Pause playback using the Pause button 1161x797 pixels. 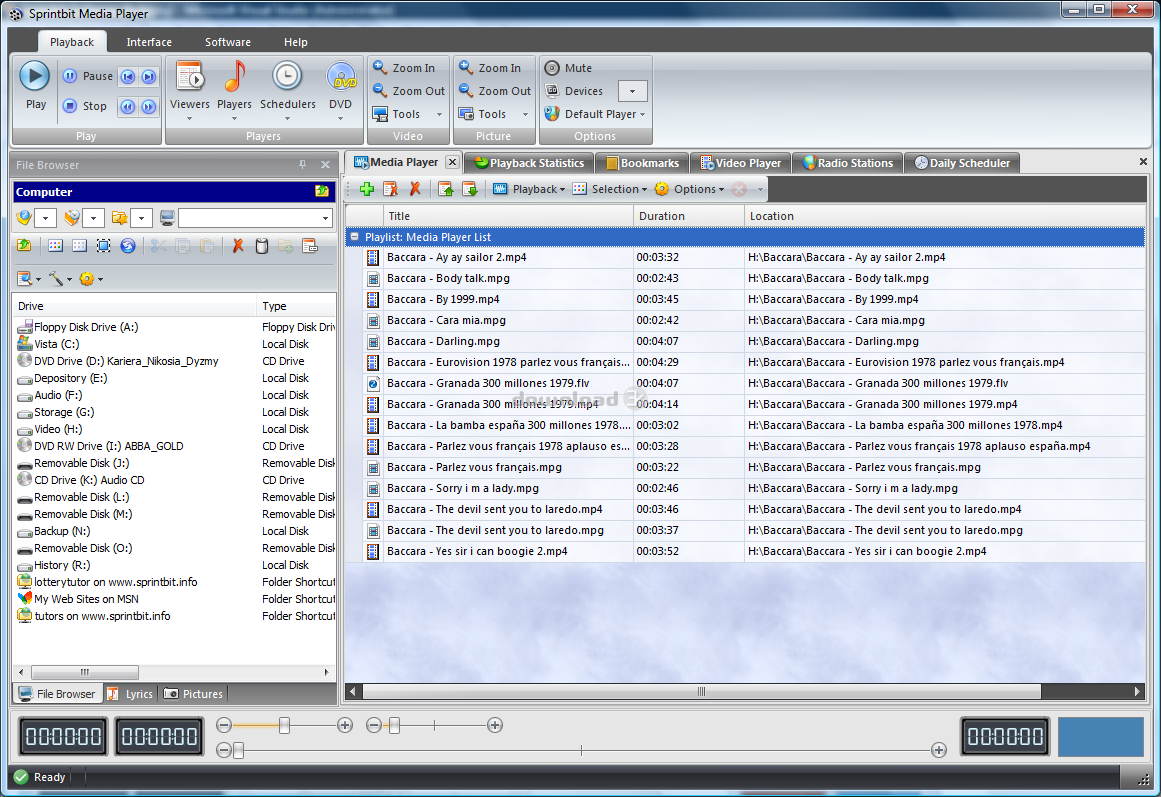(x=88, y=76)
